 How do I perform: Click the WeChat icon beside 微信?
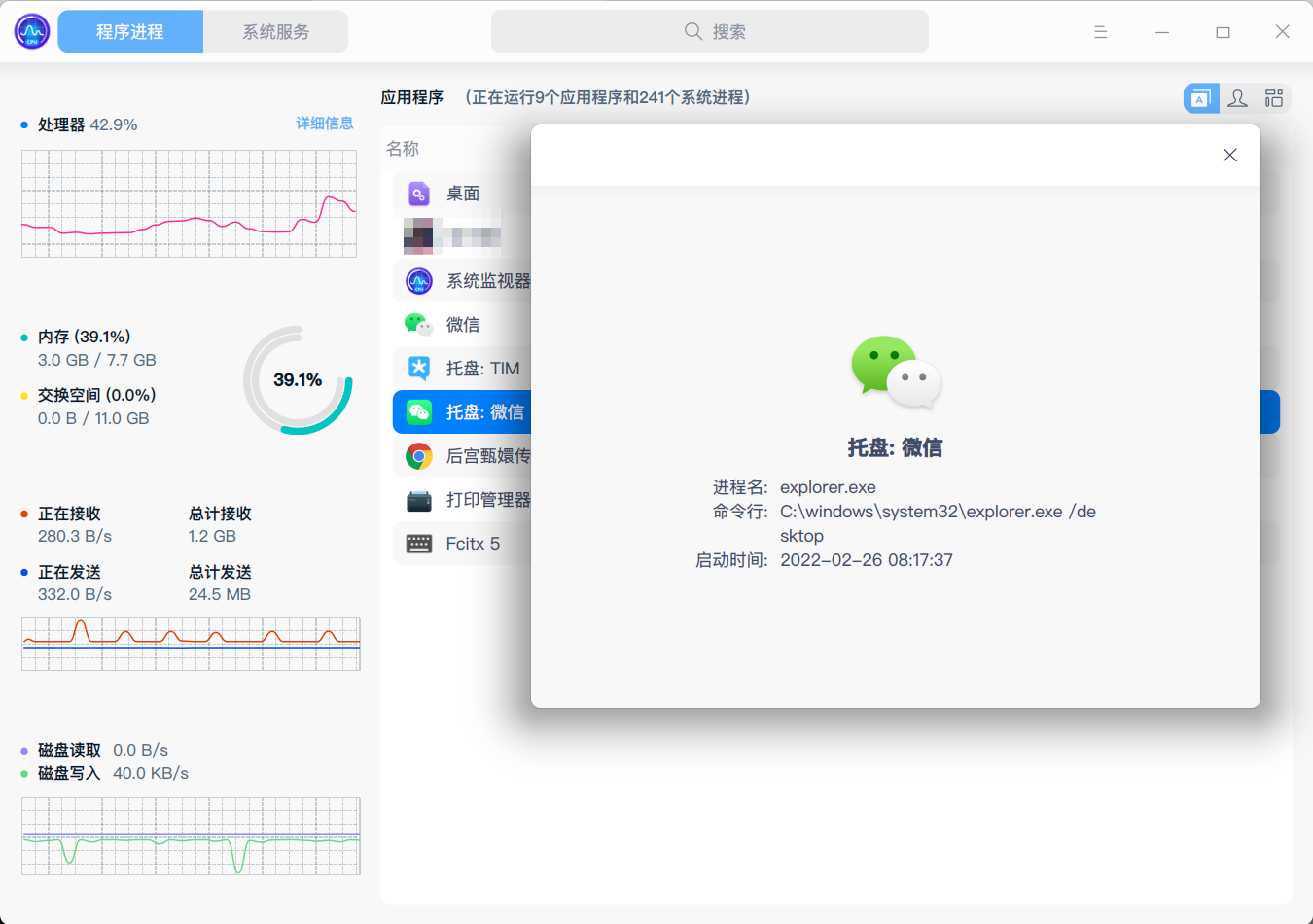coord(418,324)
